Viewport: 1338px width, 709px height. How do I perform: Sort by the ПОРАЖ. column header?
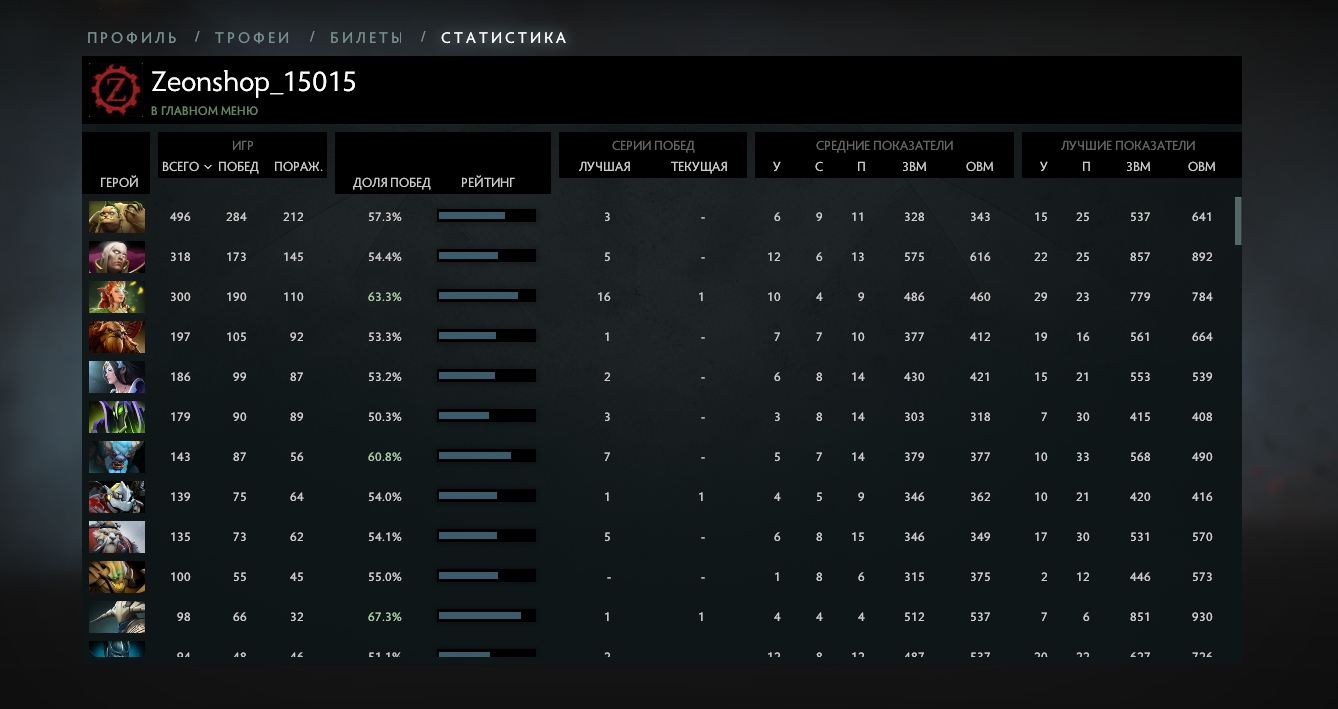pyautogui.click(x=298, y=167)
